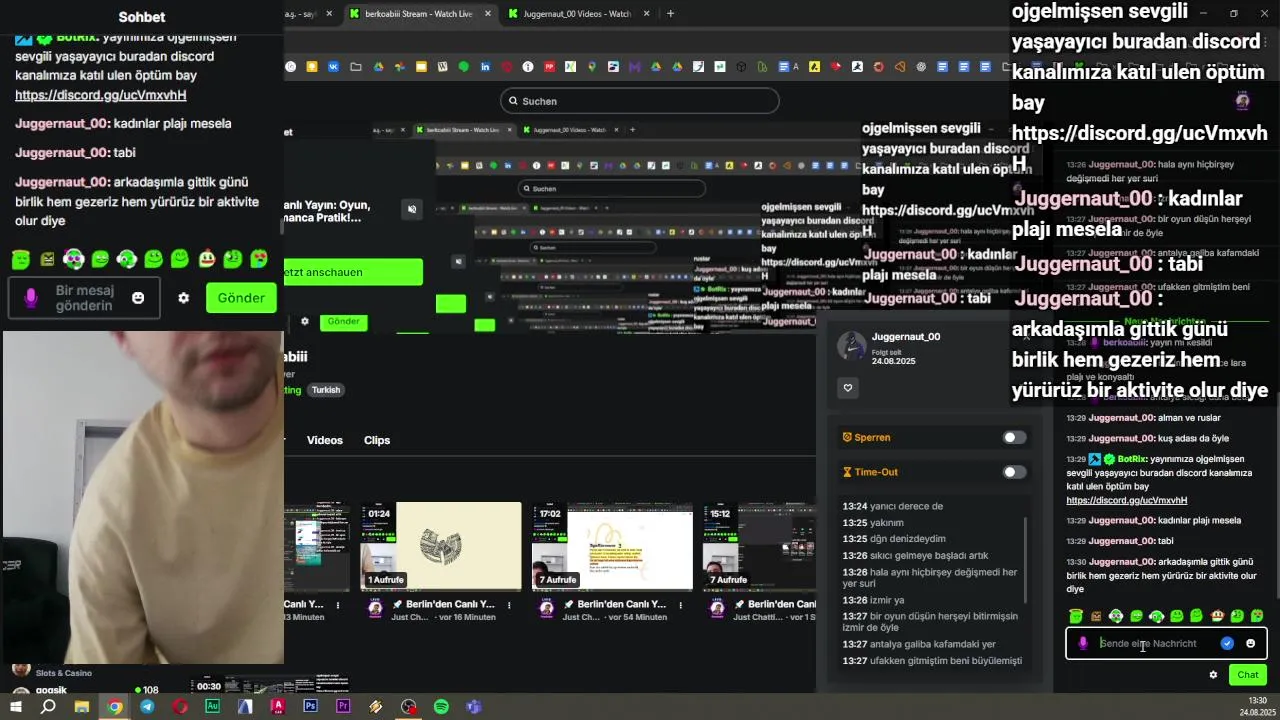Toggle the Time-Out switch
The image size is (1280, 720).
point(1014,472)
